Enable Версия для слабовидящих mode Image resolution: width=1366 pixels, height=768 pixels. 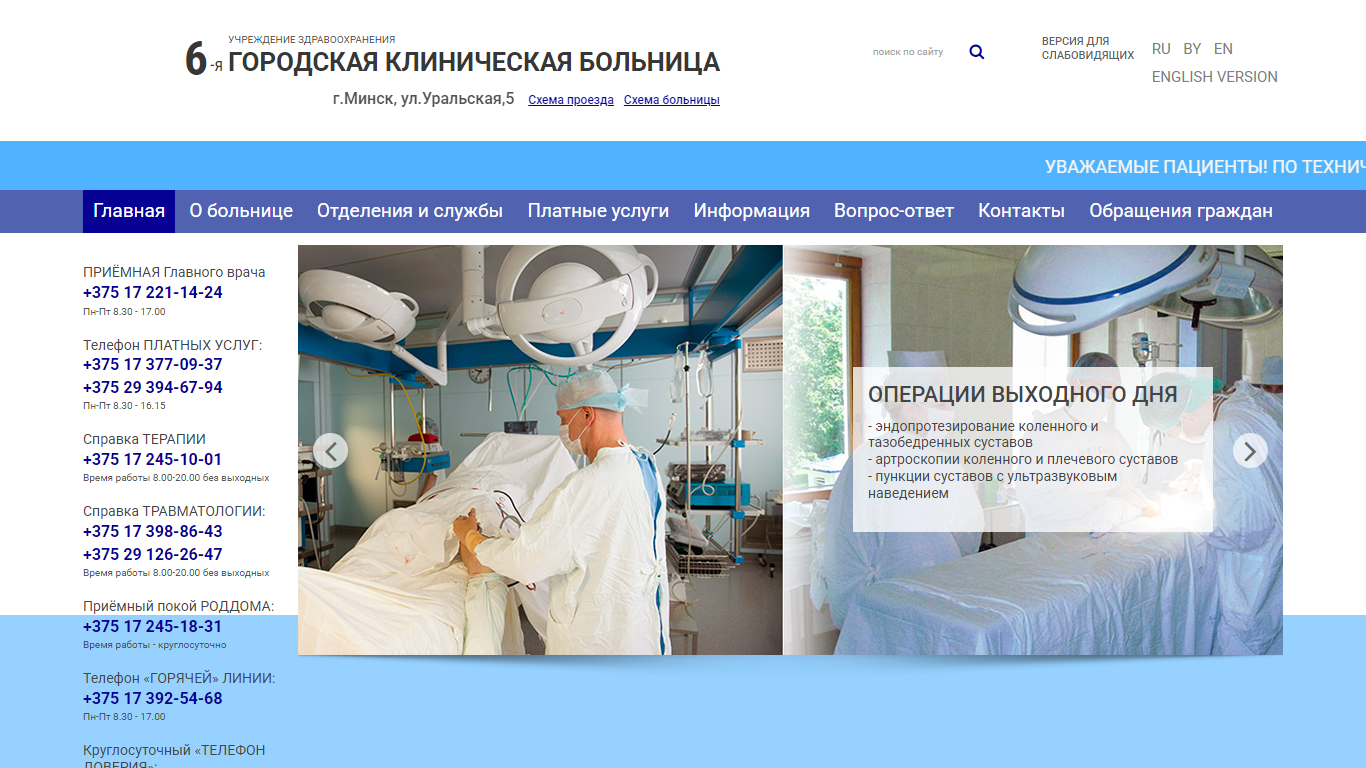point(1088,48)
